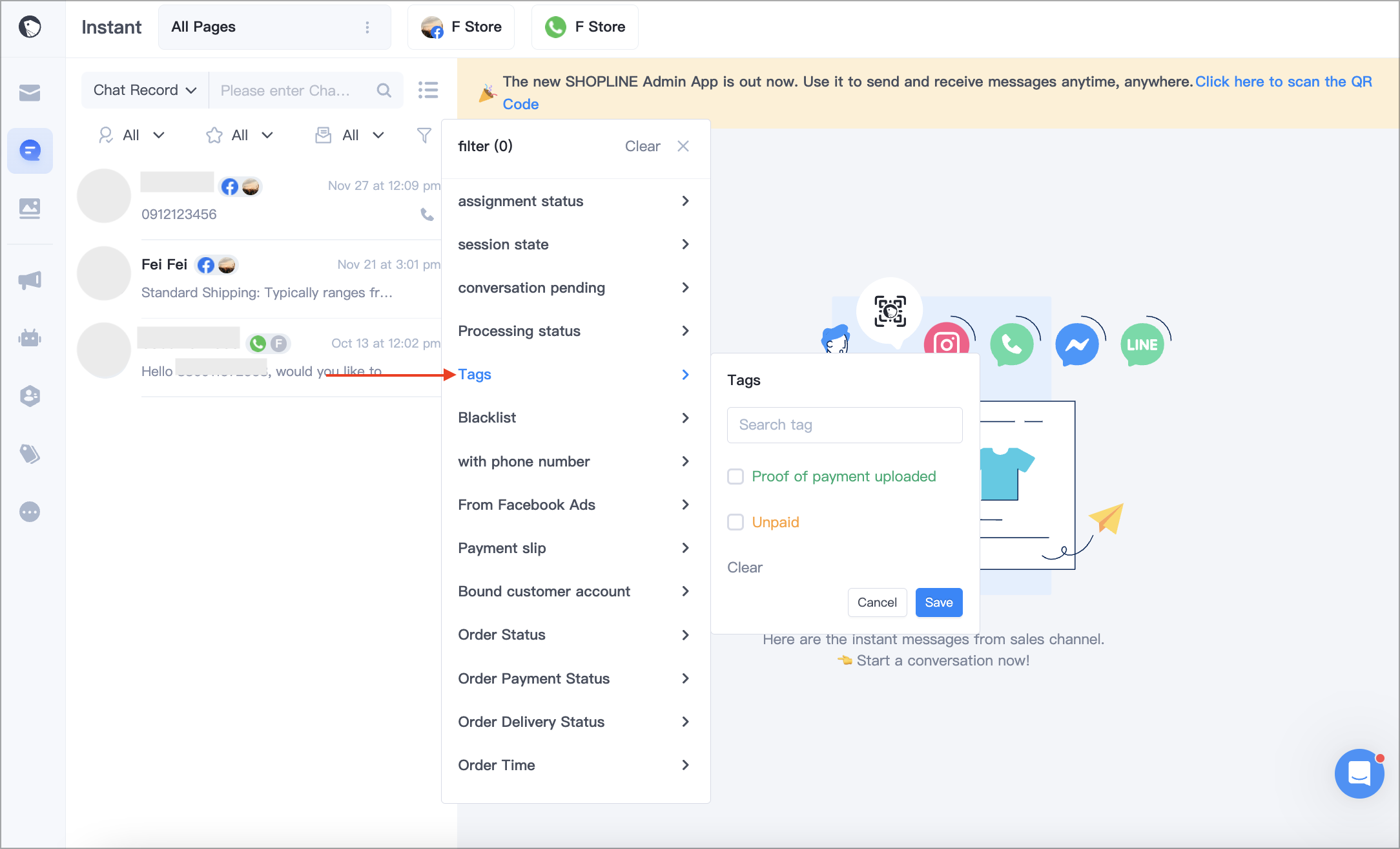Open the Oct 13 Hello conversation

click(x=258, y=357)
